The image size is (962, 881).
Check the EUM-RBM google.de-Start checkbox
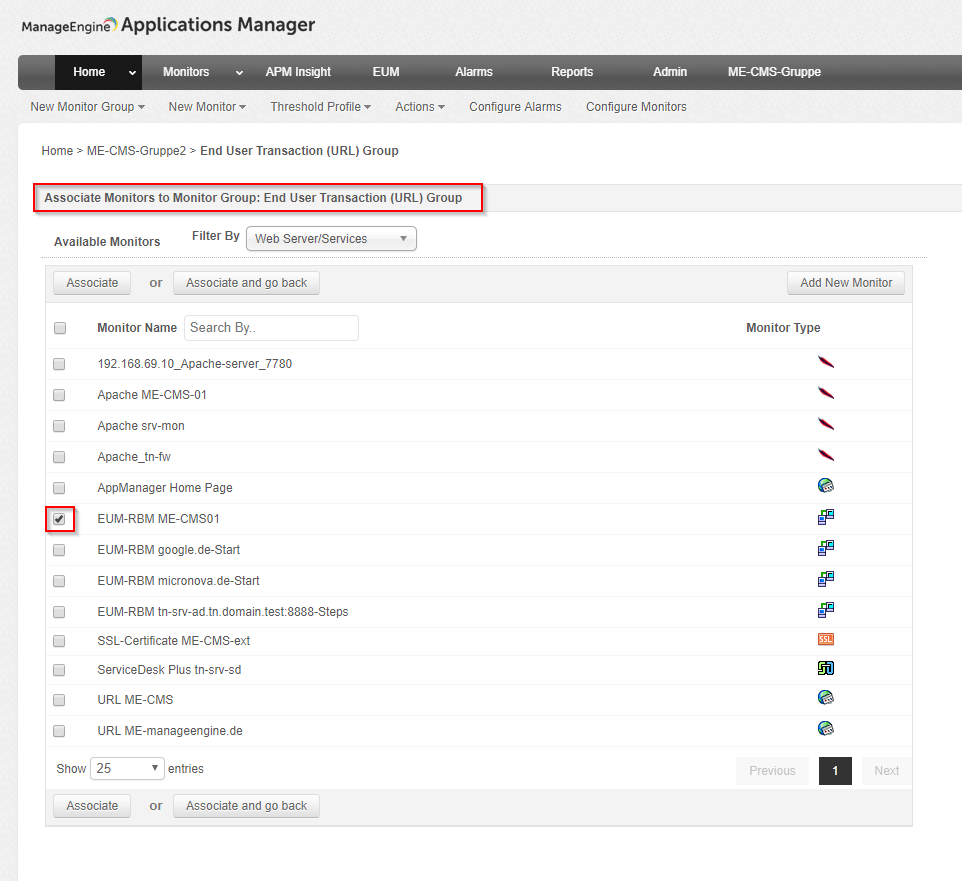[x=59, y=550]
